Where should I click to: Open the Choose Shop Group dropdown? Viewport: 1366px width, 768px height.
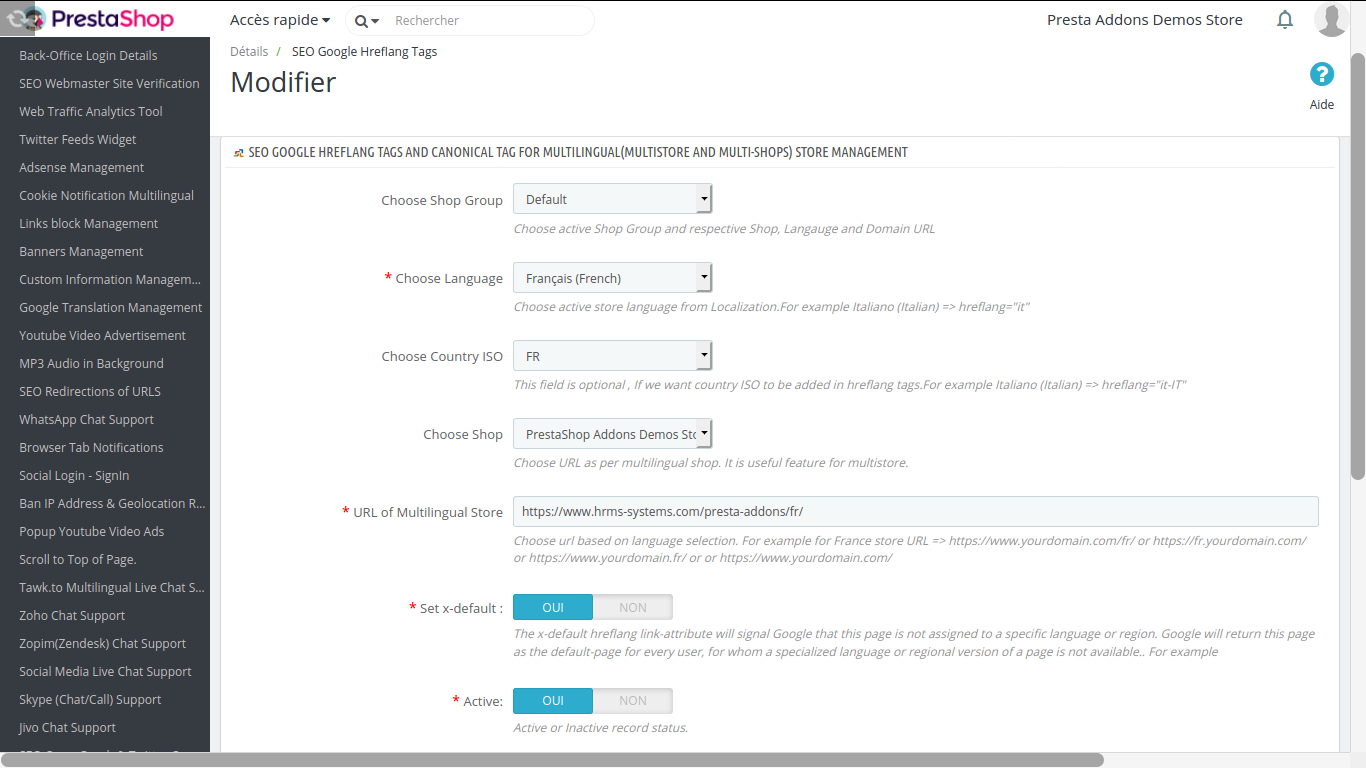pyautogui.click(x=612, y=199)
